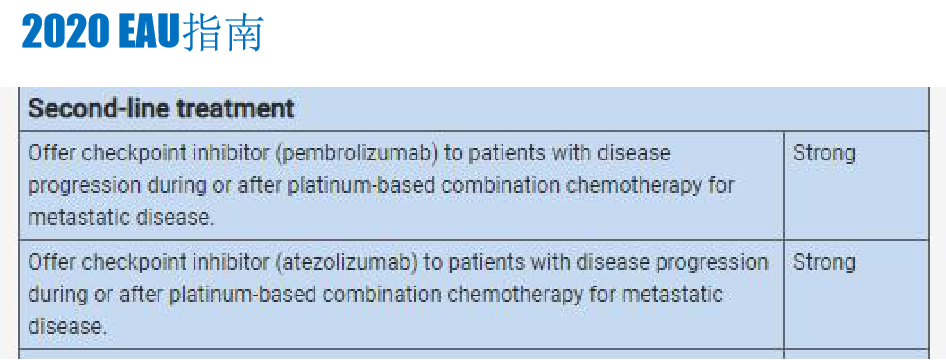Viewport: 946px width, 360px height.
Task: Click the 2020 EAU title heading
Action: [143, 31]
